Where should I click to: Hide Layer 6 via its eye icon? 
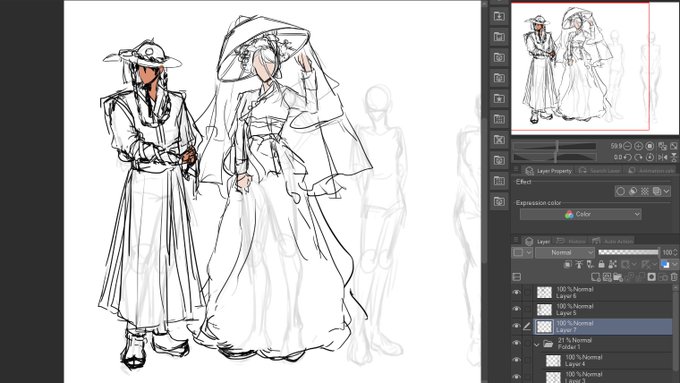point(516,292)
